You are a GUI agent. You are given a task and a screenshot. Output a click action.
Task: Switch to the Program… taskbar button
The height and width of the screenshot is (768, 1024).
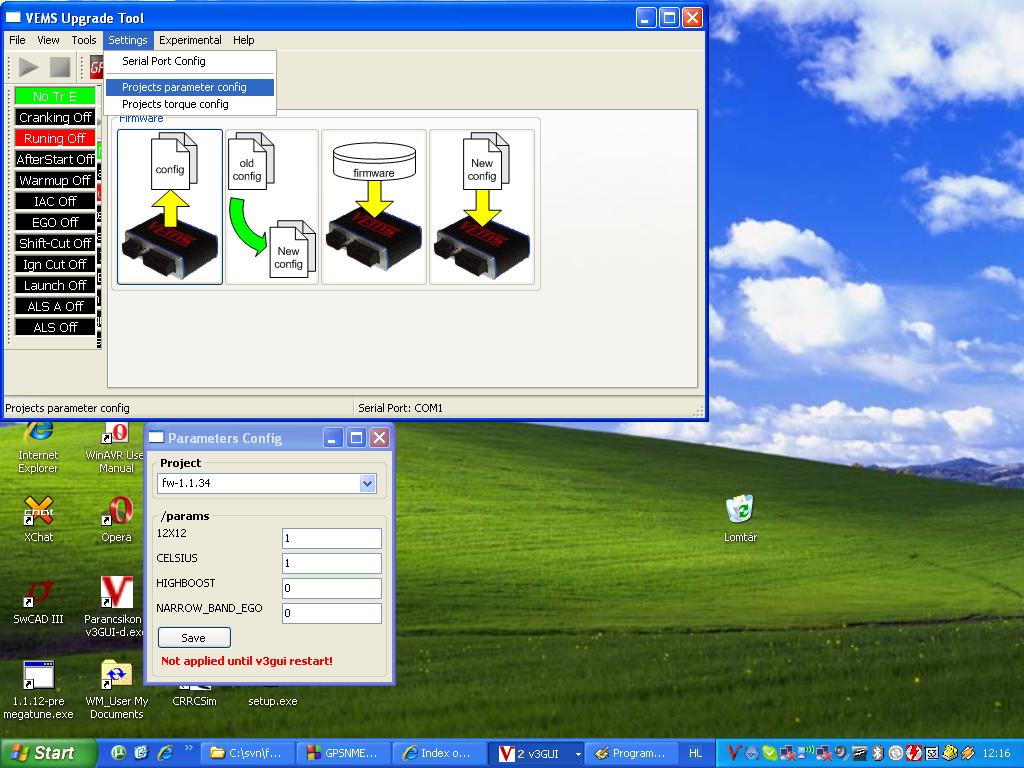click(x=633, y=753)
